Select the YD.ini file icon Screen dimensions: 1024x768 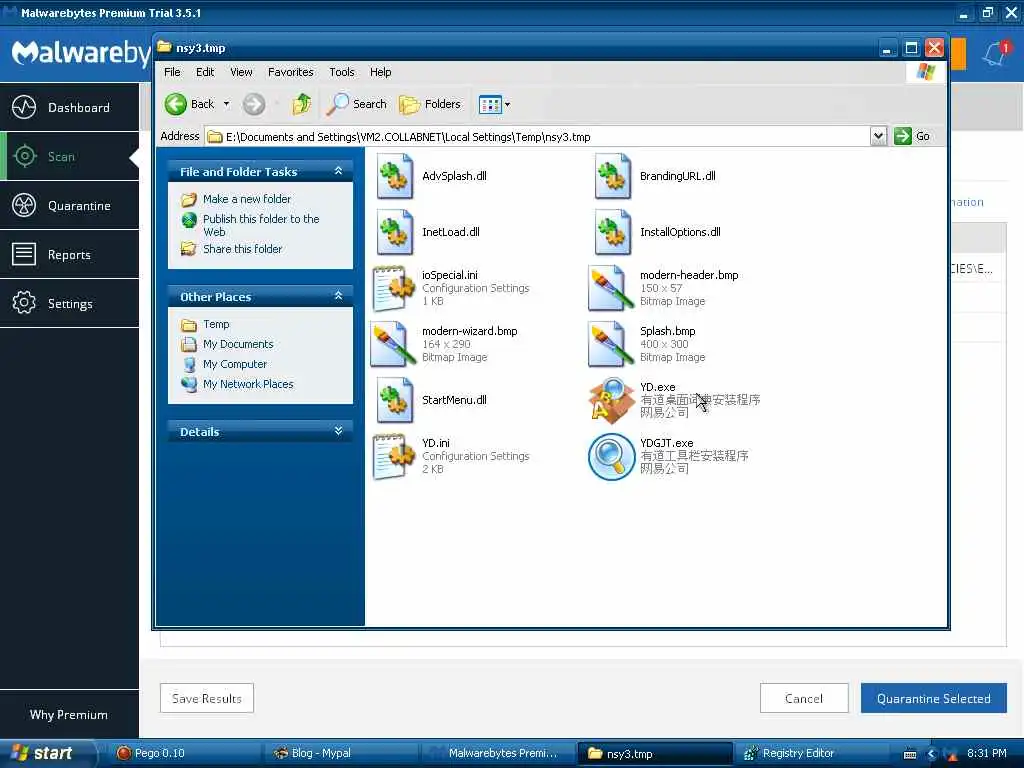394,456
